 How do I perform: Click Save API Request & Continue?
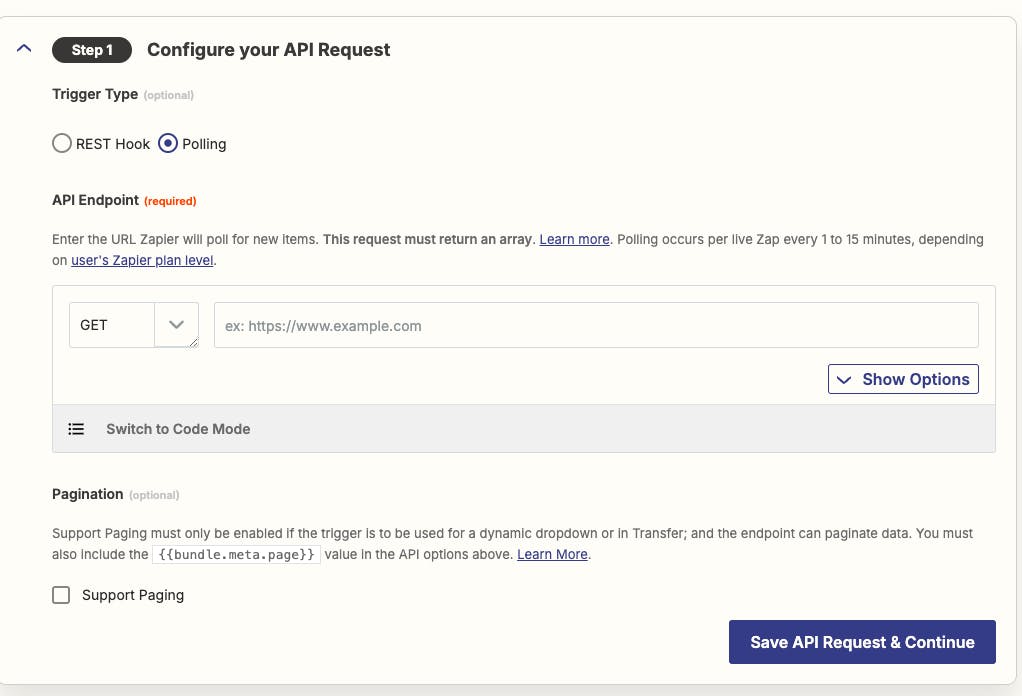click(862, 642)
